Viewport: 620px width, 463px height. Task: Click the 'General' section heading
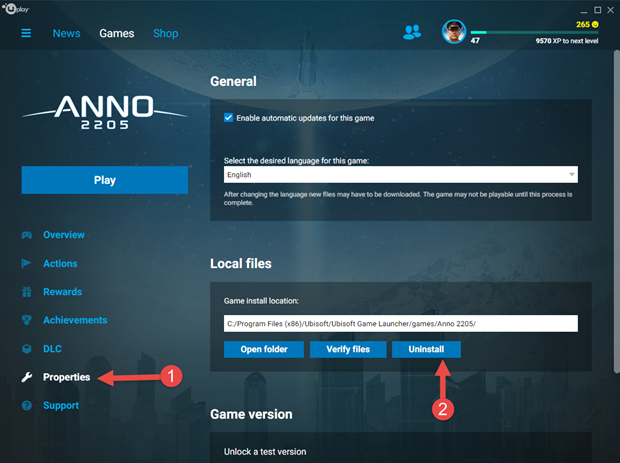pos(233,81)
